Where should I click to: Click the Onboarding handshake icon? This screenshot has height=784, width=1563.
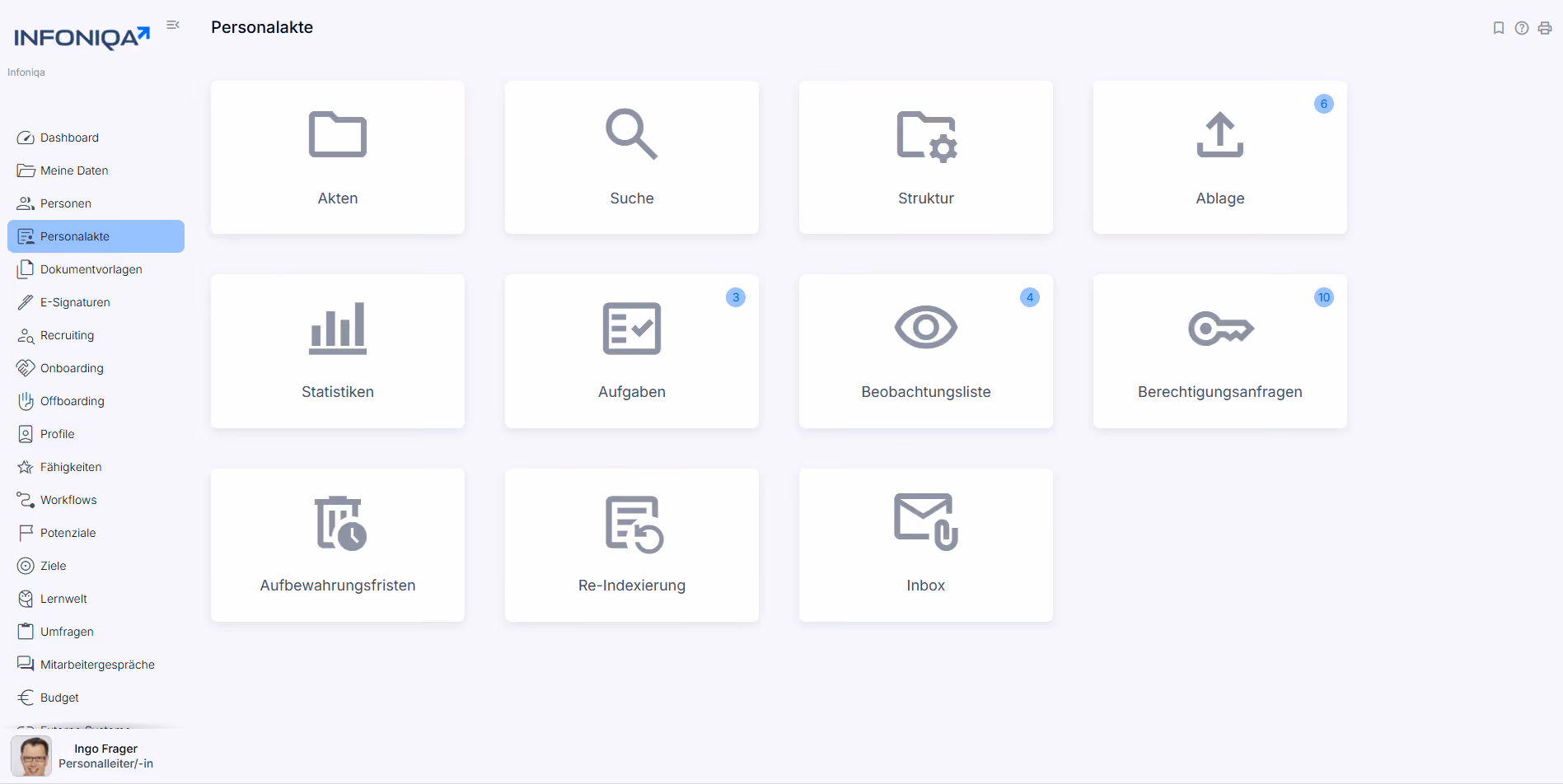tap(26, 368)
